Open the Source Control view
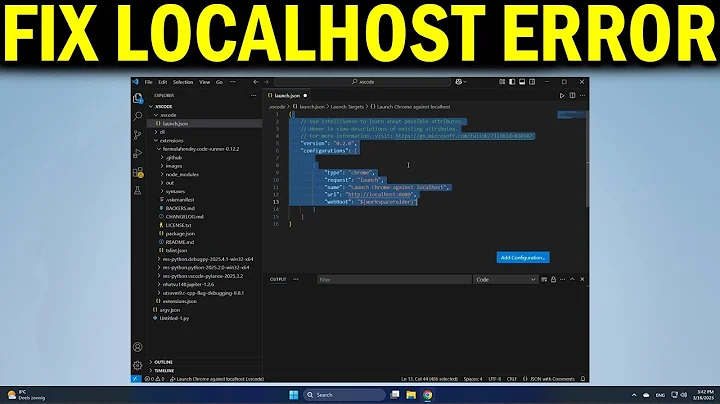 tap(137, 135)
